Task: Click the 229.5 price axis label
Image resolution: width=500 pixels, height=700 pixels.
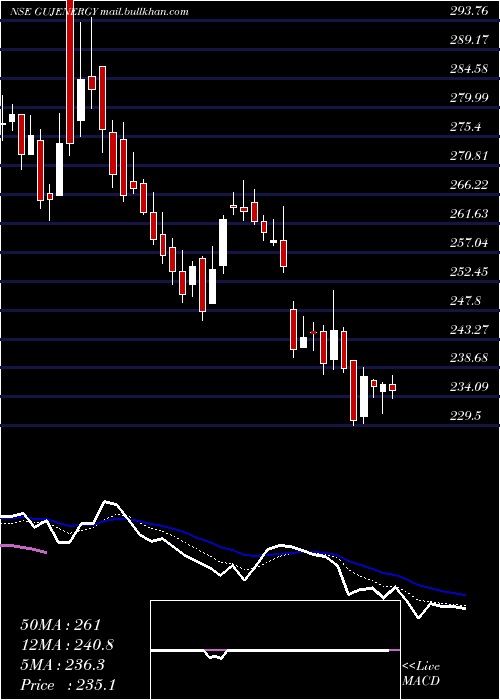Action: (x=466, y=416)
